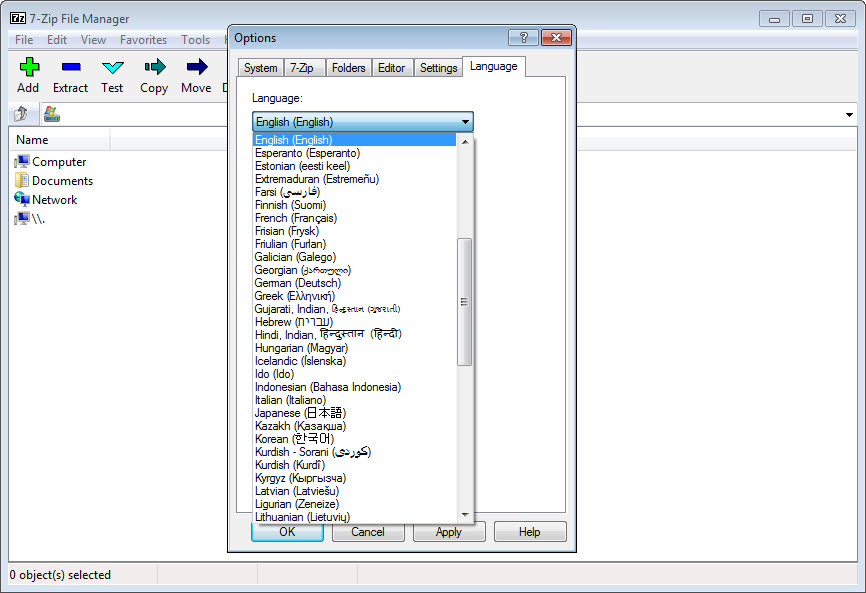Click the language list scroll down arrow
The image size is (866, 593).
[x=465, y=515]
